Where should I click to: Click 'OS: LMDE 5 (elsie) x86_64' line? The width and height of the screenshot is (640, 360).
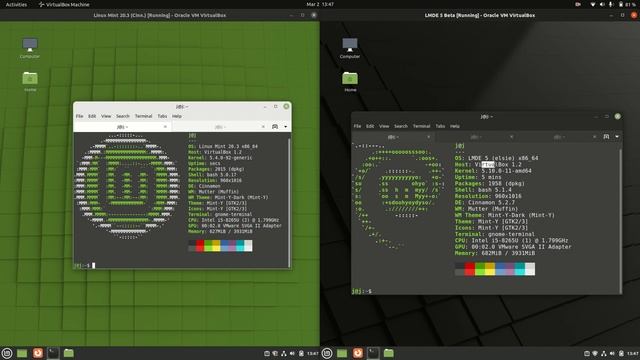tap(496, 158)
